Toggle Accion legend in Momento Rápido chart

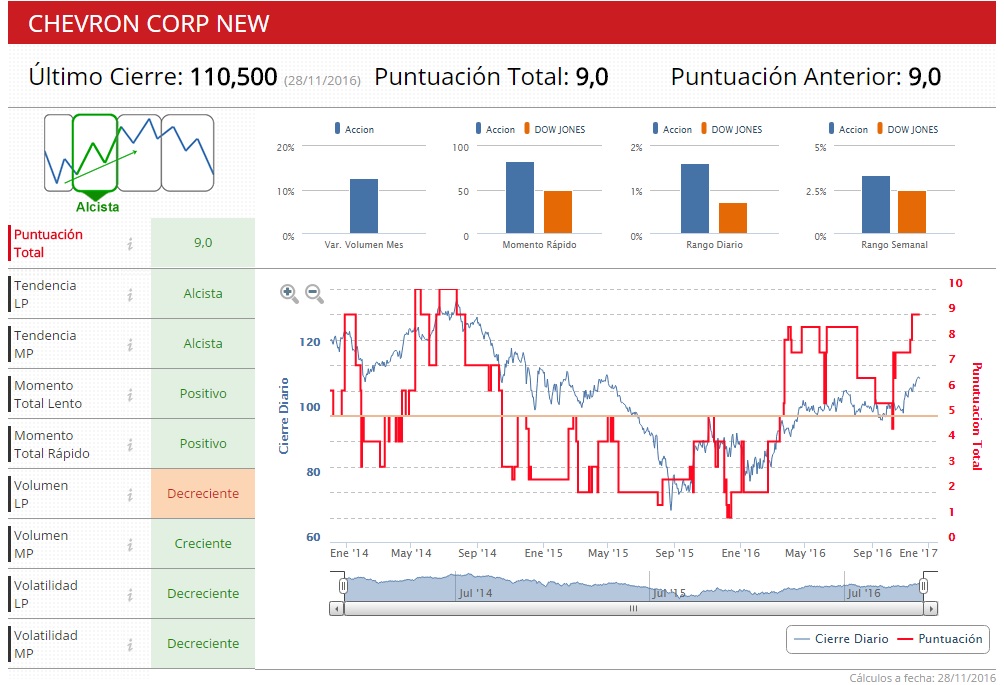pyautogui.click(x=495, y=129)
